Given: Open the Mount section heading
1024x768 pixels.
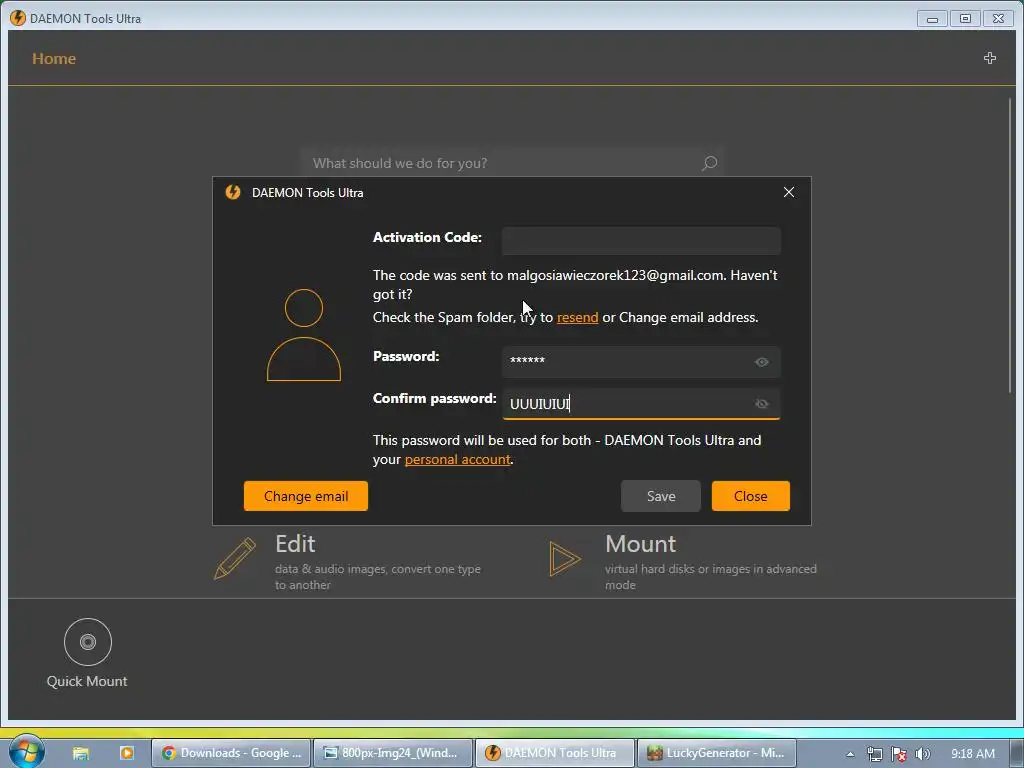Looking at the screenshot, I should (641, 544).
